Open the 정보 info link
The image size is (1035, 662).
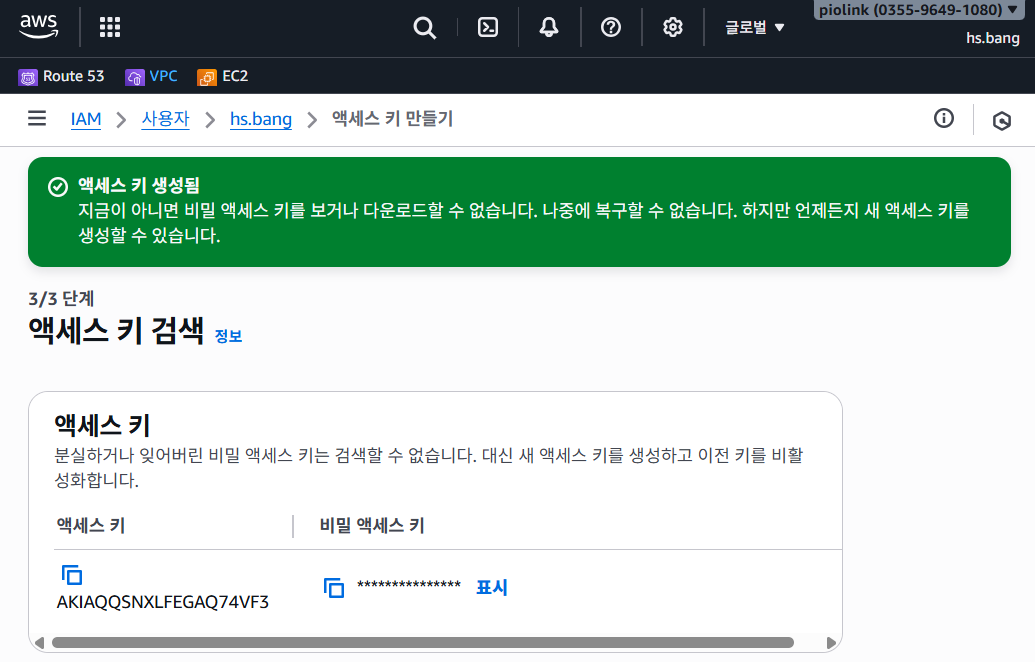click(x=228, y=336)
